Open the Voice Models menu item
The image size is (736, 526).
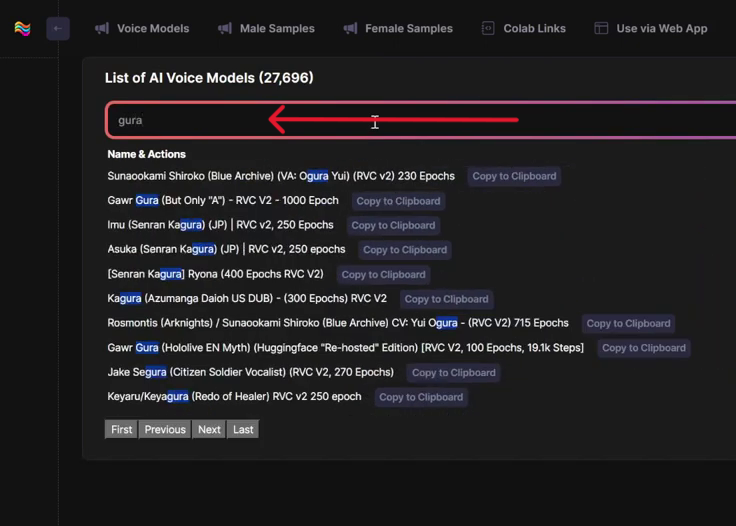pos(153,29)
